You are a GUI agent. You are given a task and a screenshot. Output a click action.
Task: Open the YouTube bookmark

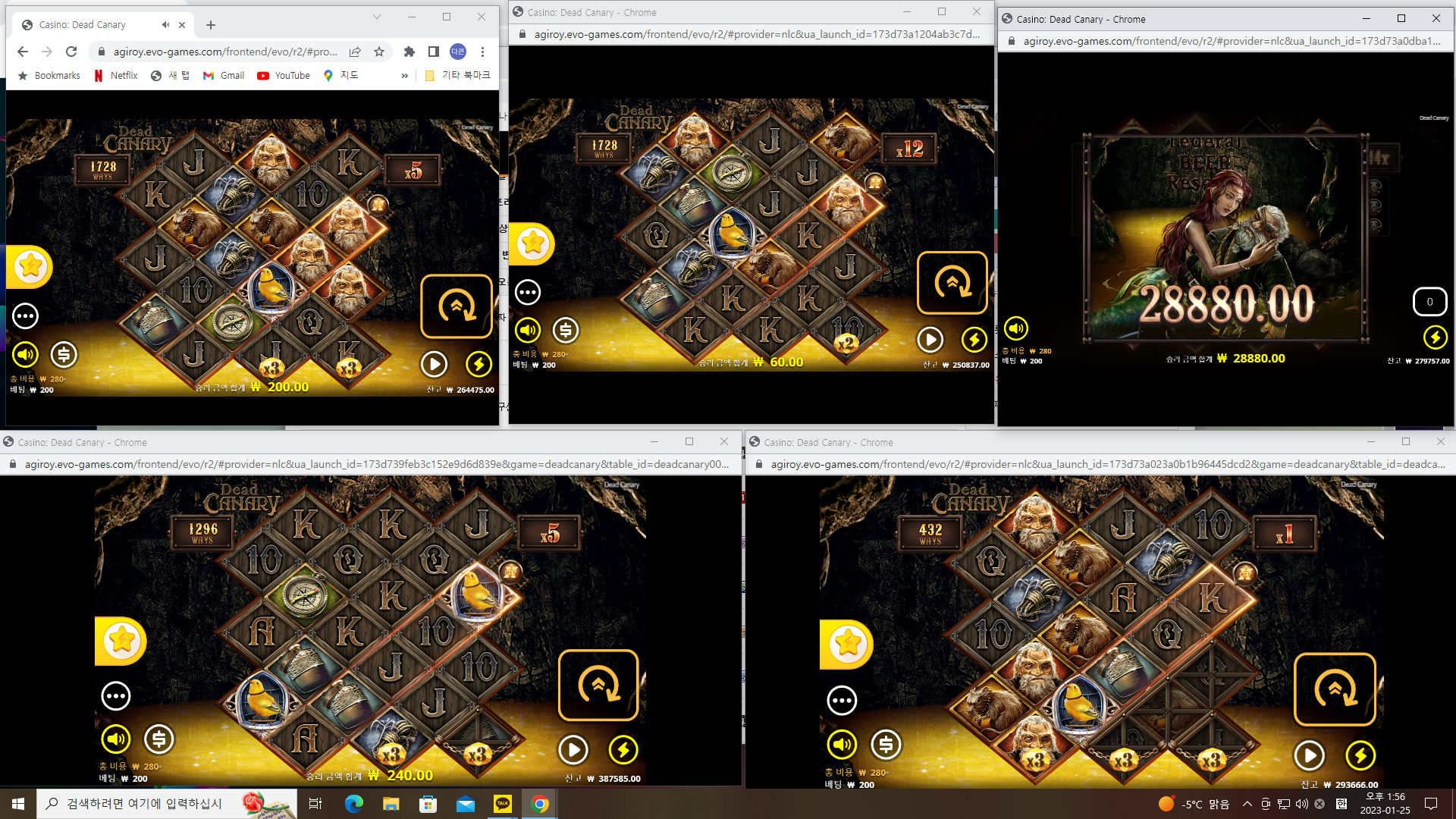pos(284,75)
